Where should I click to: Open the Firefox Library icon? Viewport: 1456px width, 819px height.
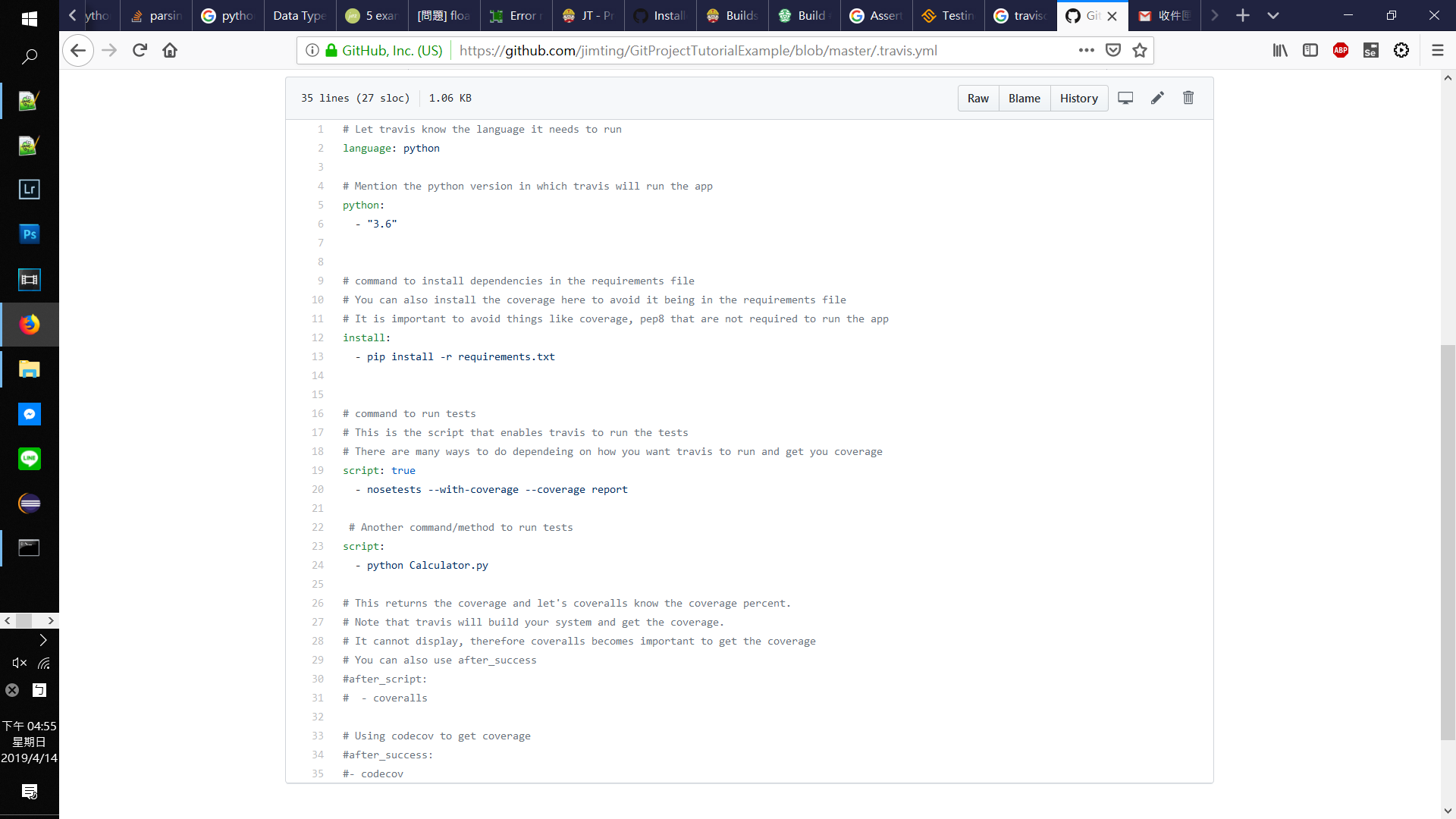click(x=1280, y=50)
